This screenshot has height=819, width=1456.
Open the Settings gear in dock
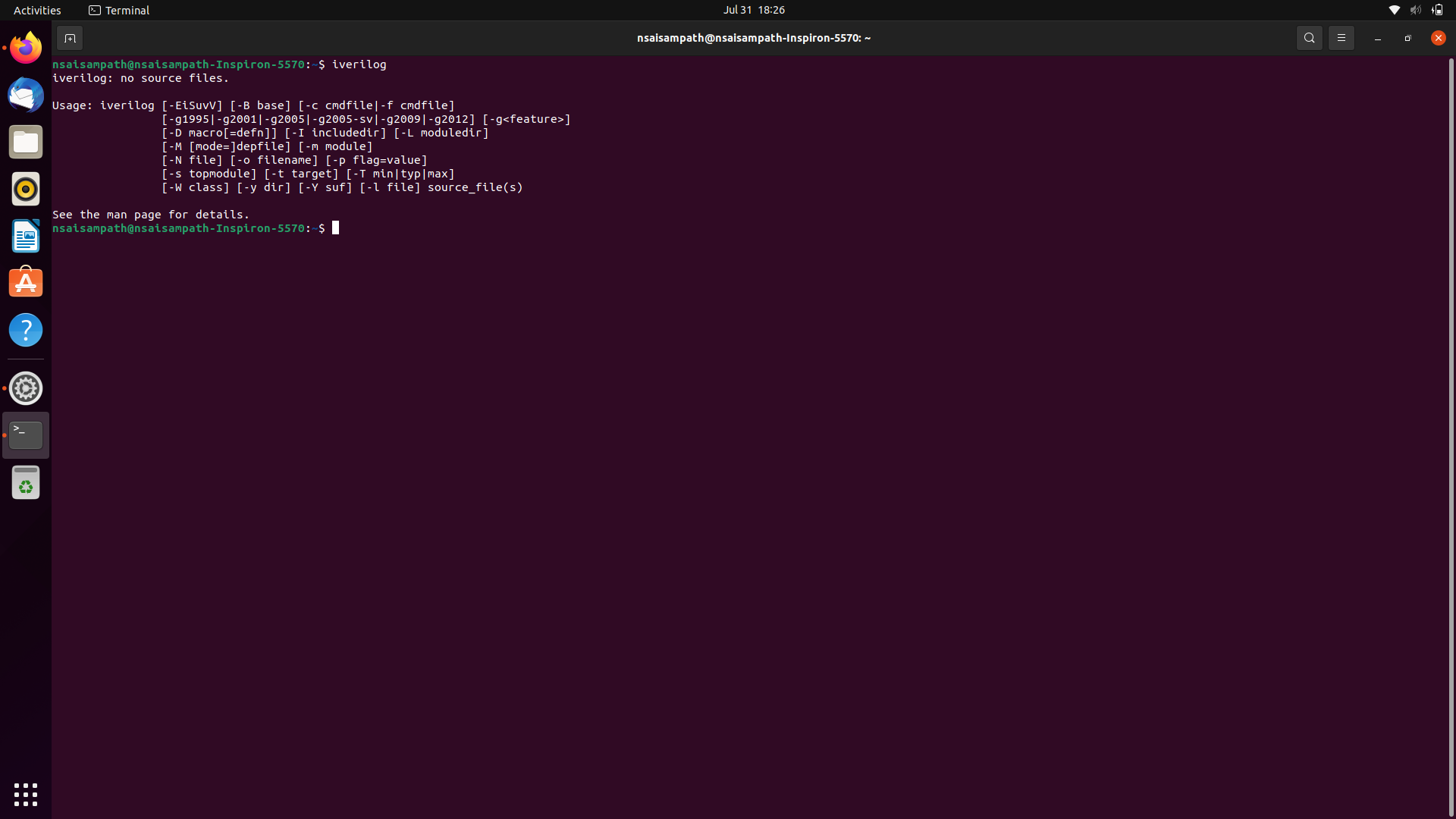point(26,388)
